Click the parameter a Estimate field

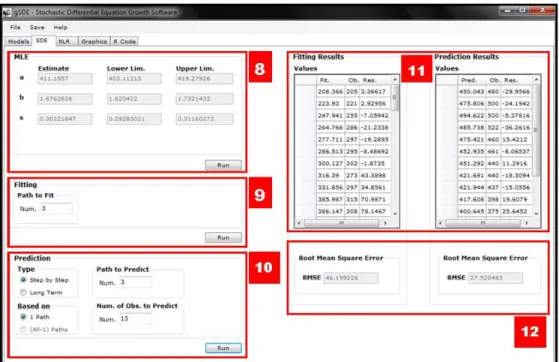click(65, 78)
